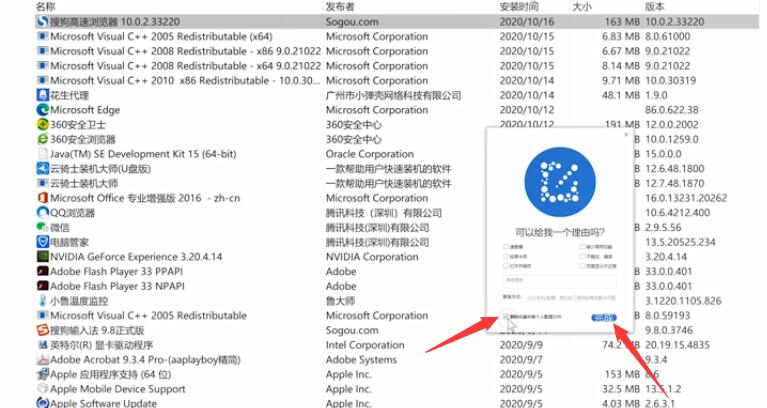Check the 页面显示不正常 reason checkbox

[582, 266]
